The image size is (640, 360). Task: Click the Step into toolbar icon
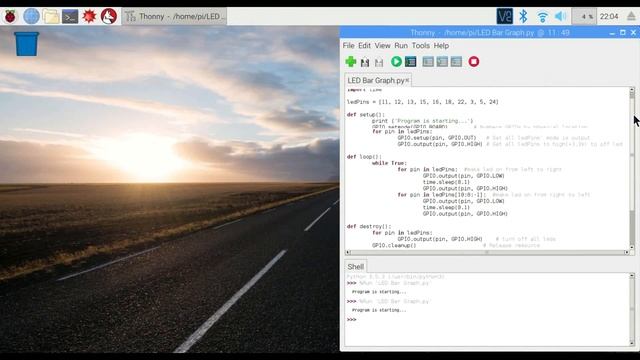tap(442, 62)
